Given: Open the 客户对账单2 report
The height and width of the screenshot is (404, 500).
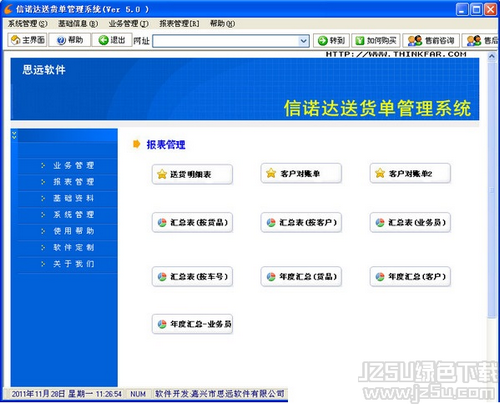Looking at the screenshot, I should (410, 173).
